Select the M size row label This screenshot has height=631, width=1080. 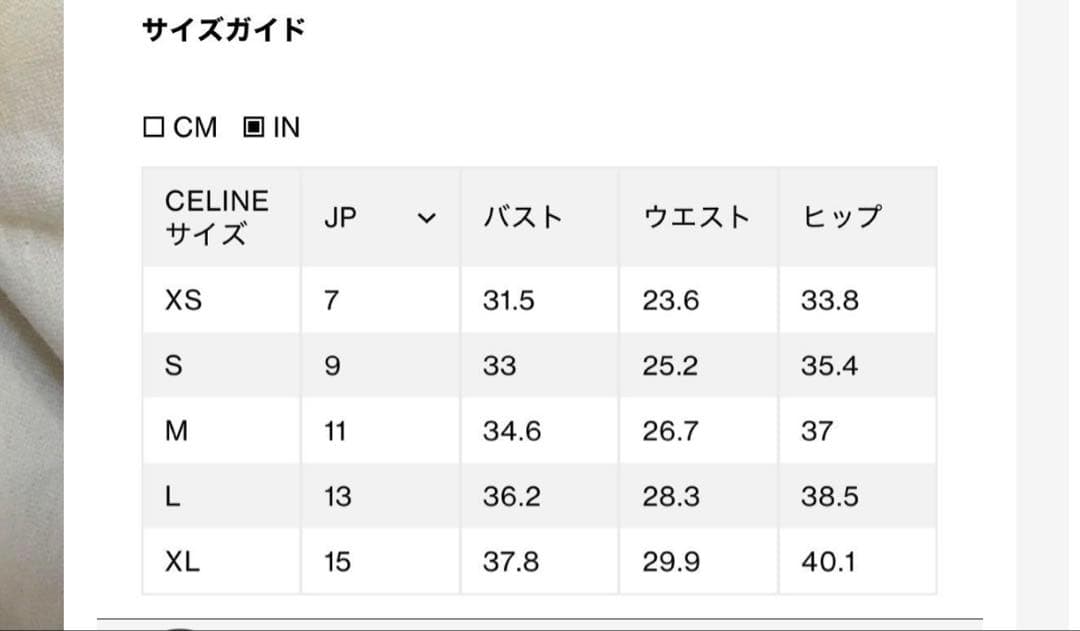[x=176, y=431]
